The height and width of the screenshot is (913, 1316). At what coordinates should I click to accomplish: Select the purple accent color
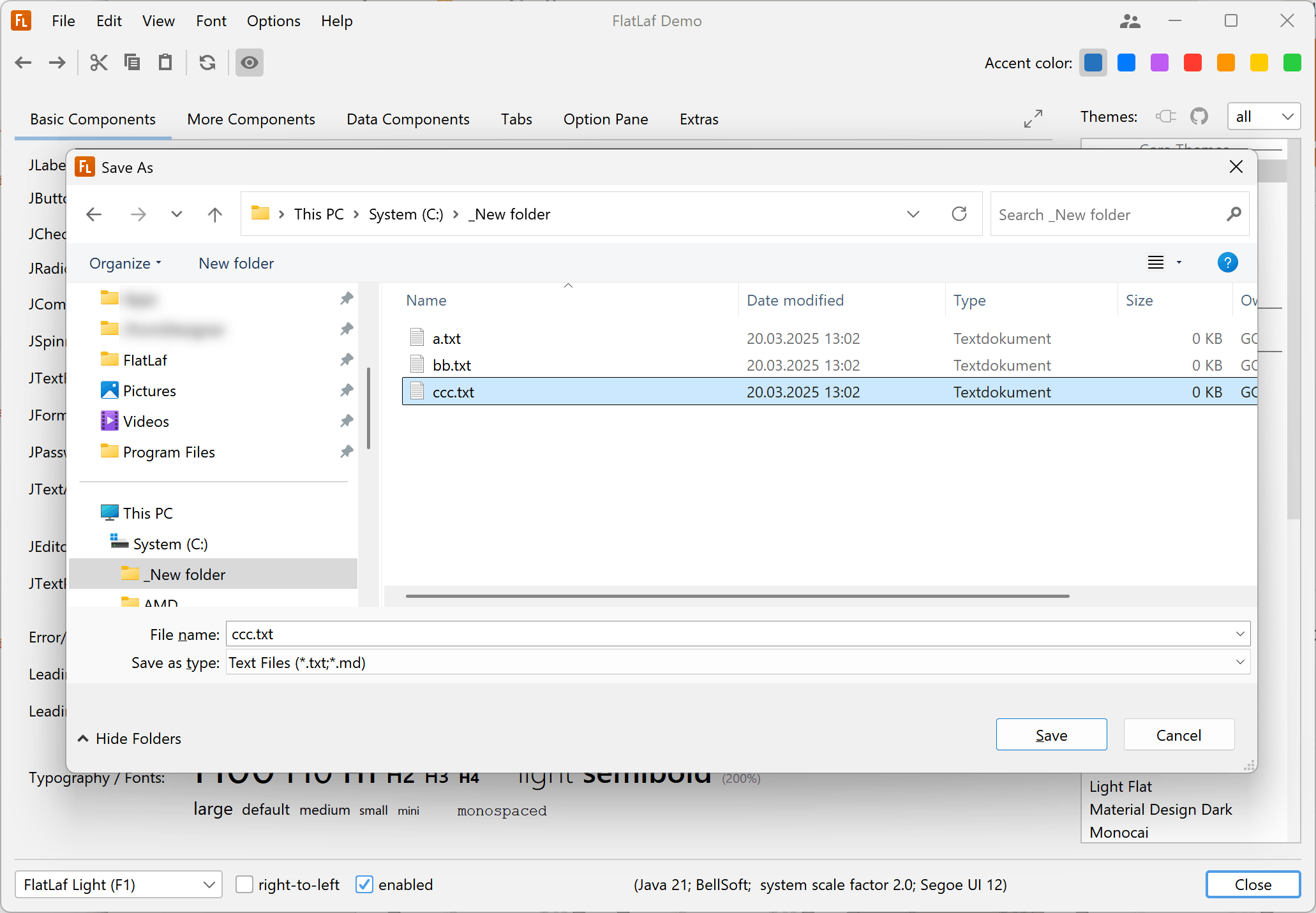pos(1160,63)
